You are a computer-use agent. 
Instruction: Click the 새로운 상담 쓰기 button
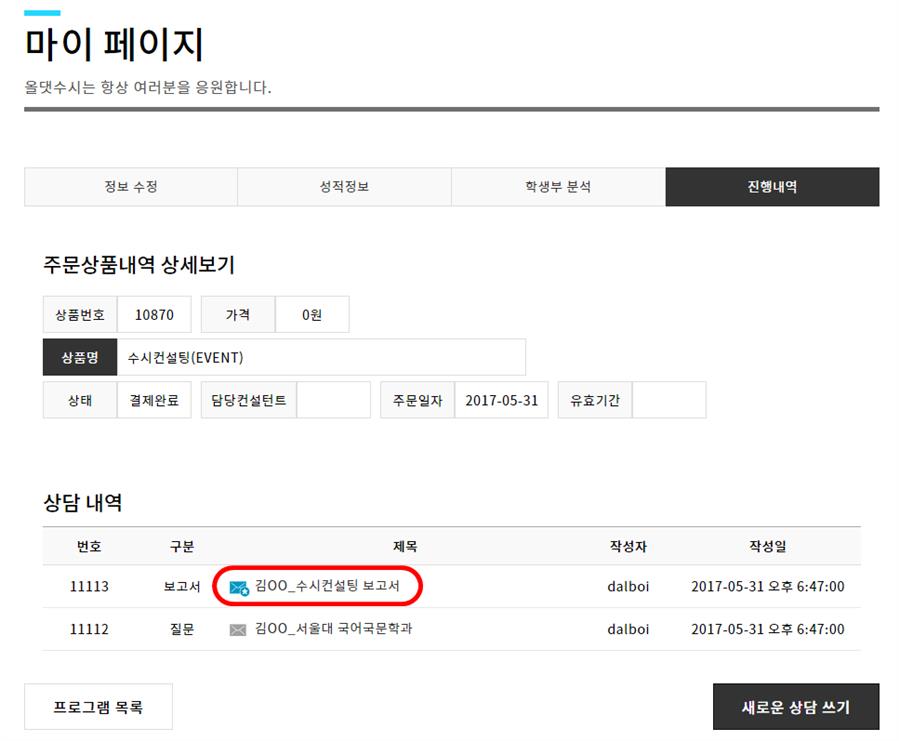(796, 707)
